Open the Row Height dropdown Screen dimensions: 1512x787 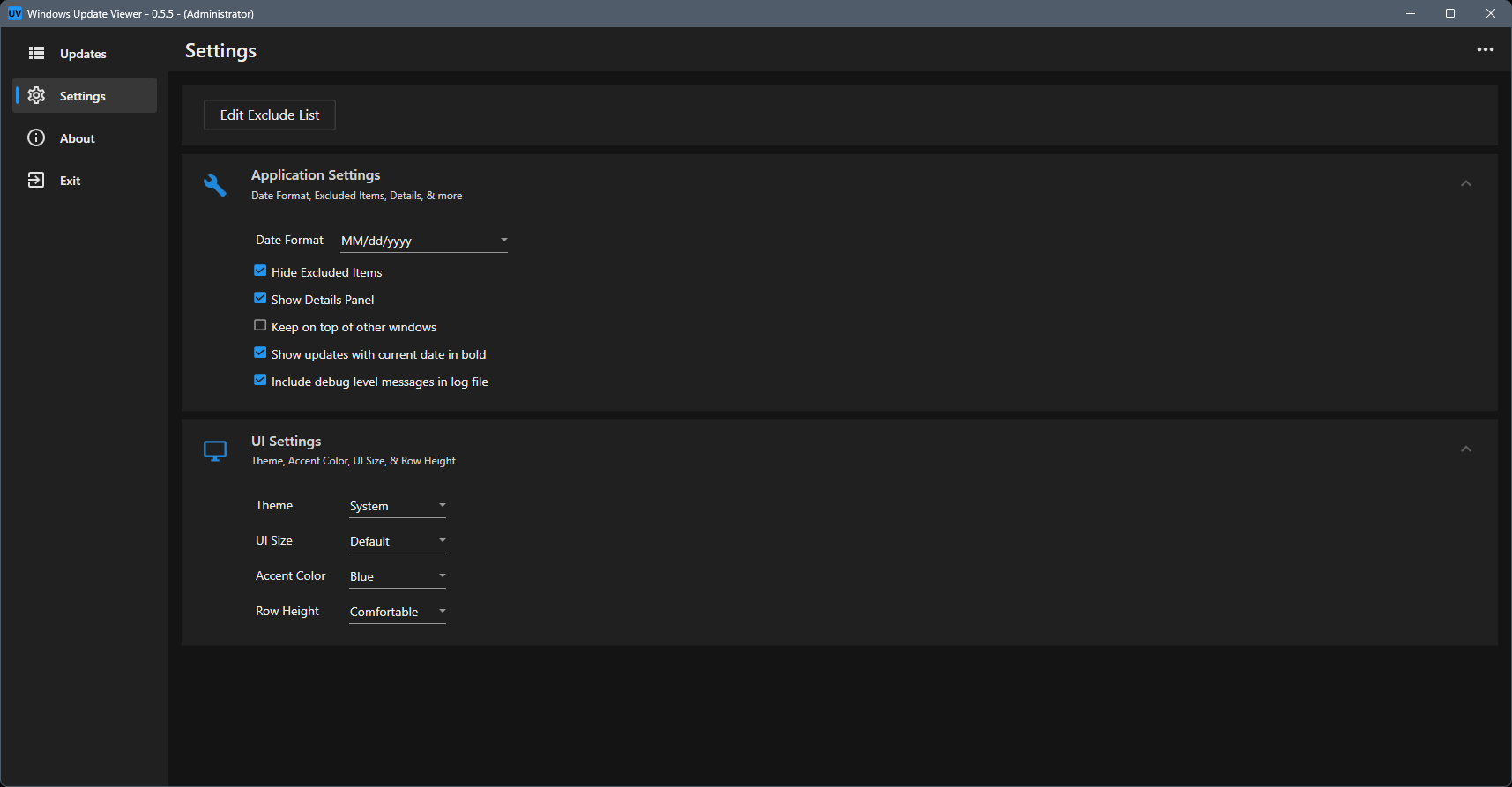[x=397, y=612]
